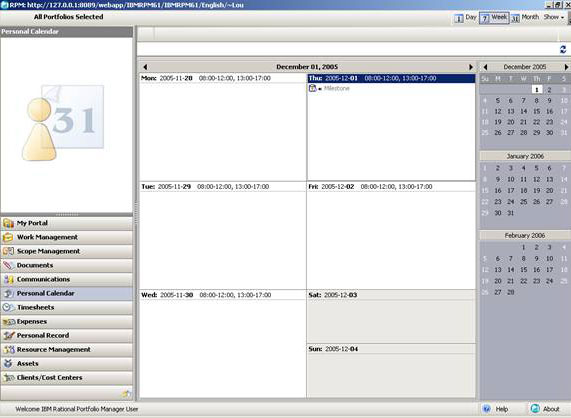Click the Clients/Cost Centers icon

8,378
